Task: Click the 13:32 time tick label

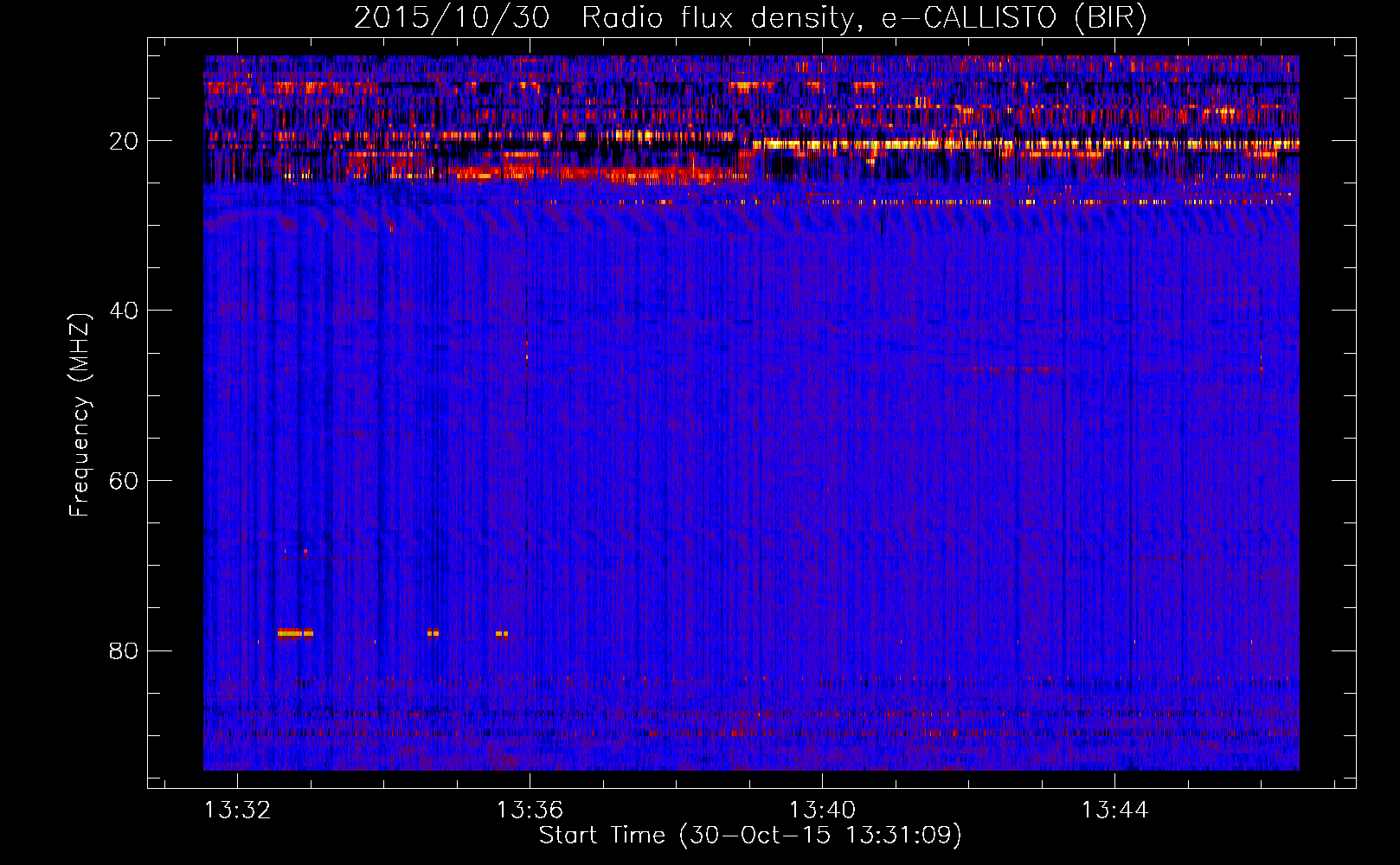Action: [237, 810]
